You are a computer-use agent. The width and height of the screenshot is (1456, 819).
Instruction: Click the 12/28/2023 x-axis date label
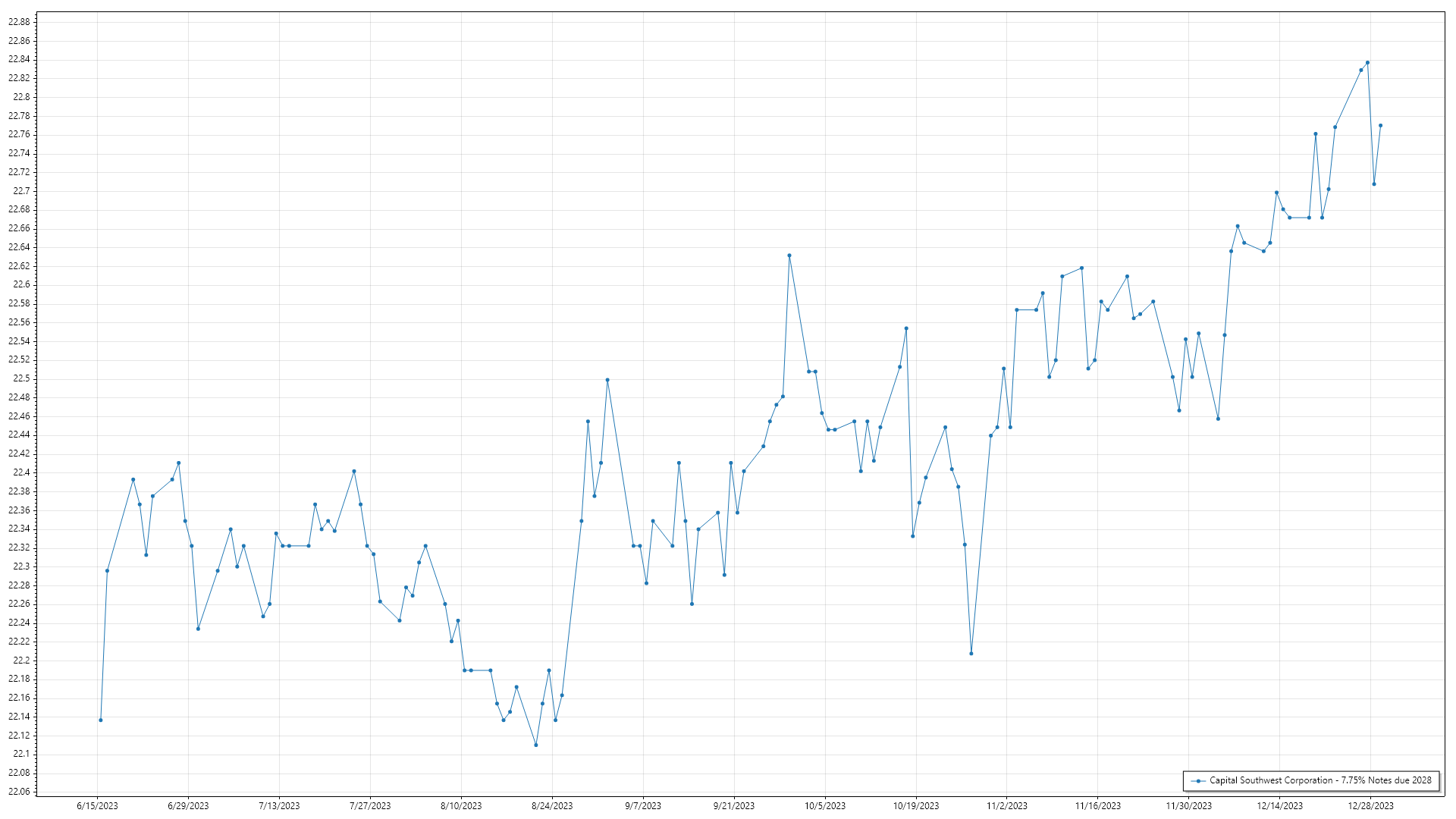click(1370, 806)
